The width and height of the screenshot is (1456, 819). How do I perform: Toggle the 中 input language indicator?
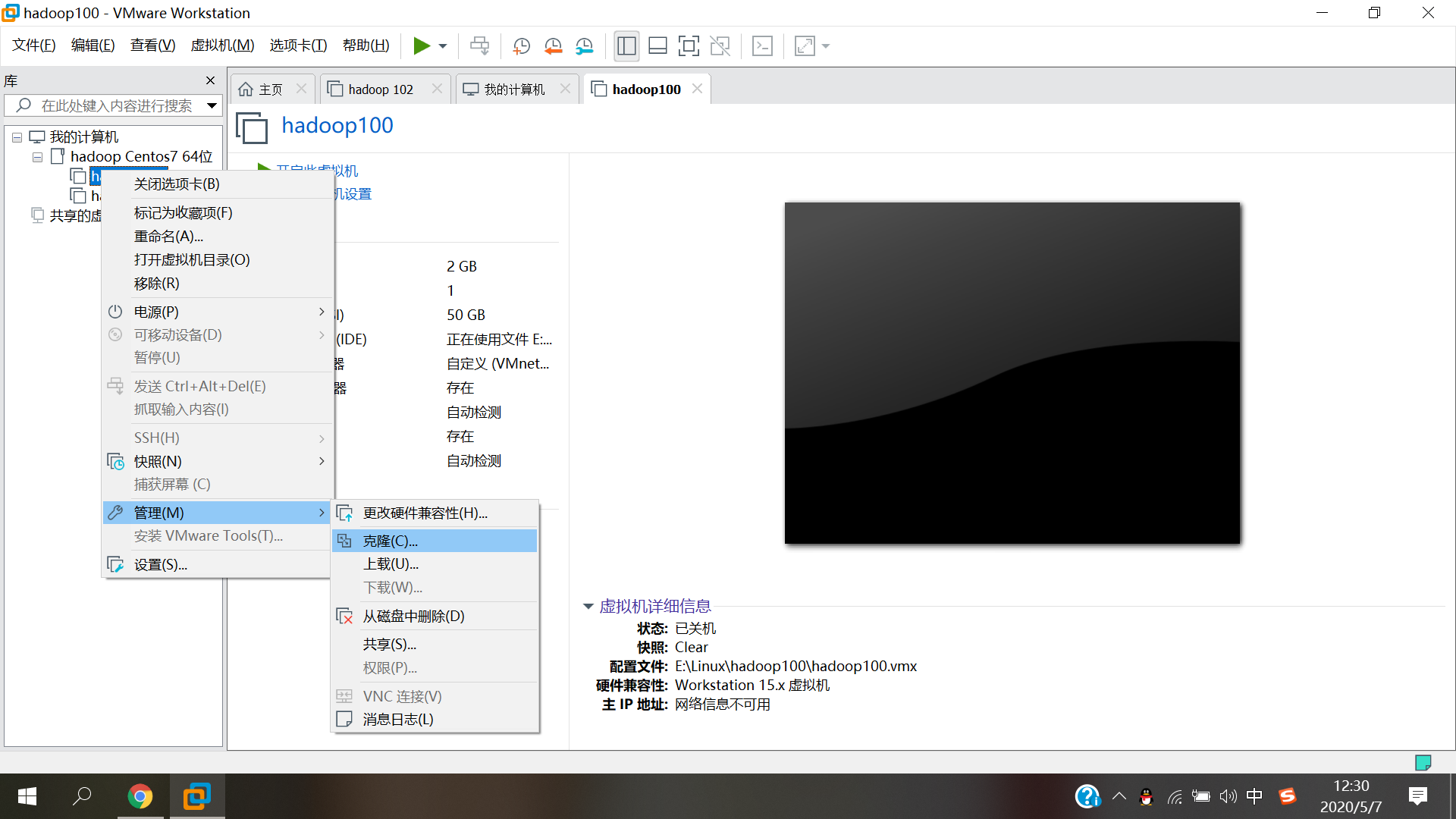point(1255,796)
